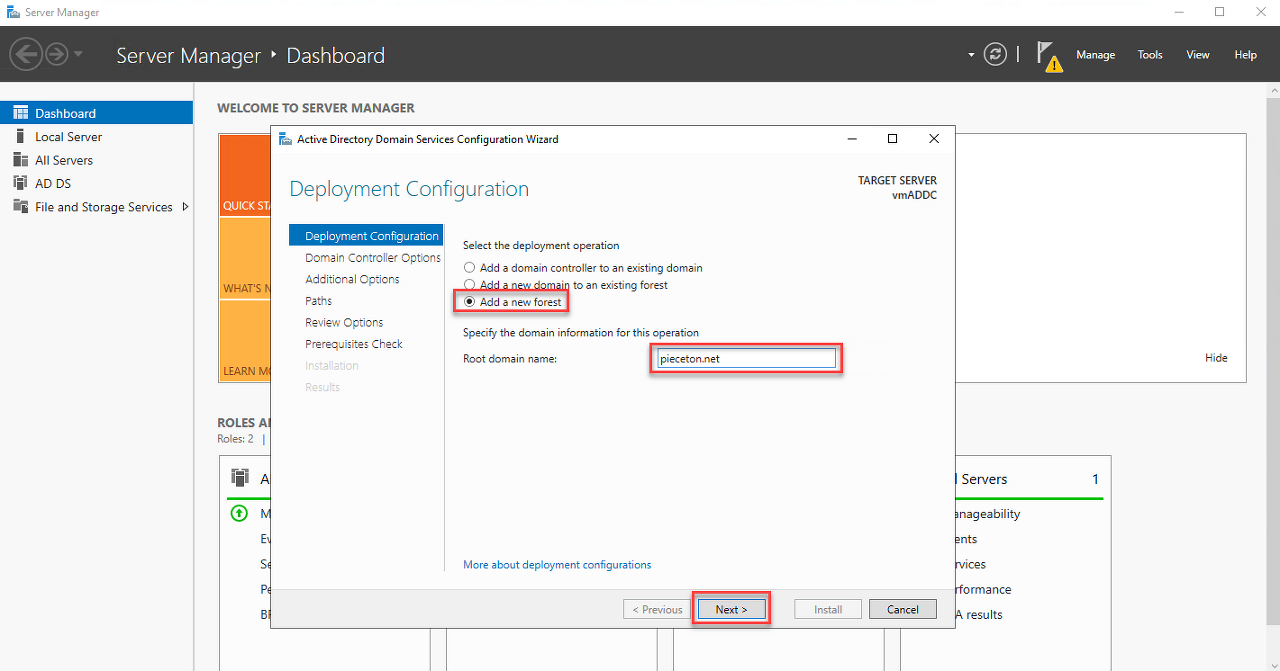This screenshot has width=1280, height=671.
Task: Click the File and Storage Services icon
Action: [20, 206]
